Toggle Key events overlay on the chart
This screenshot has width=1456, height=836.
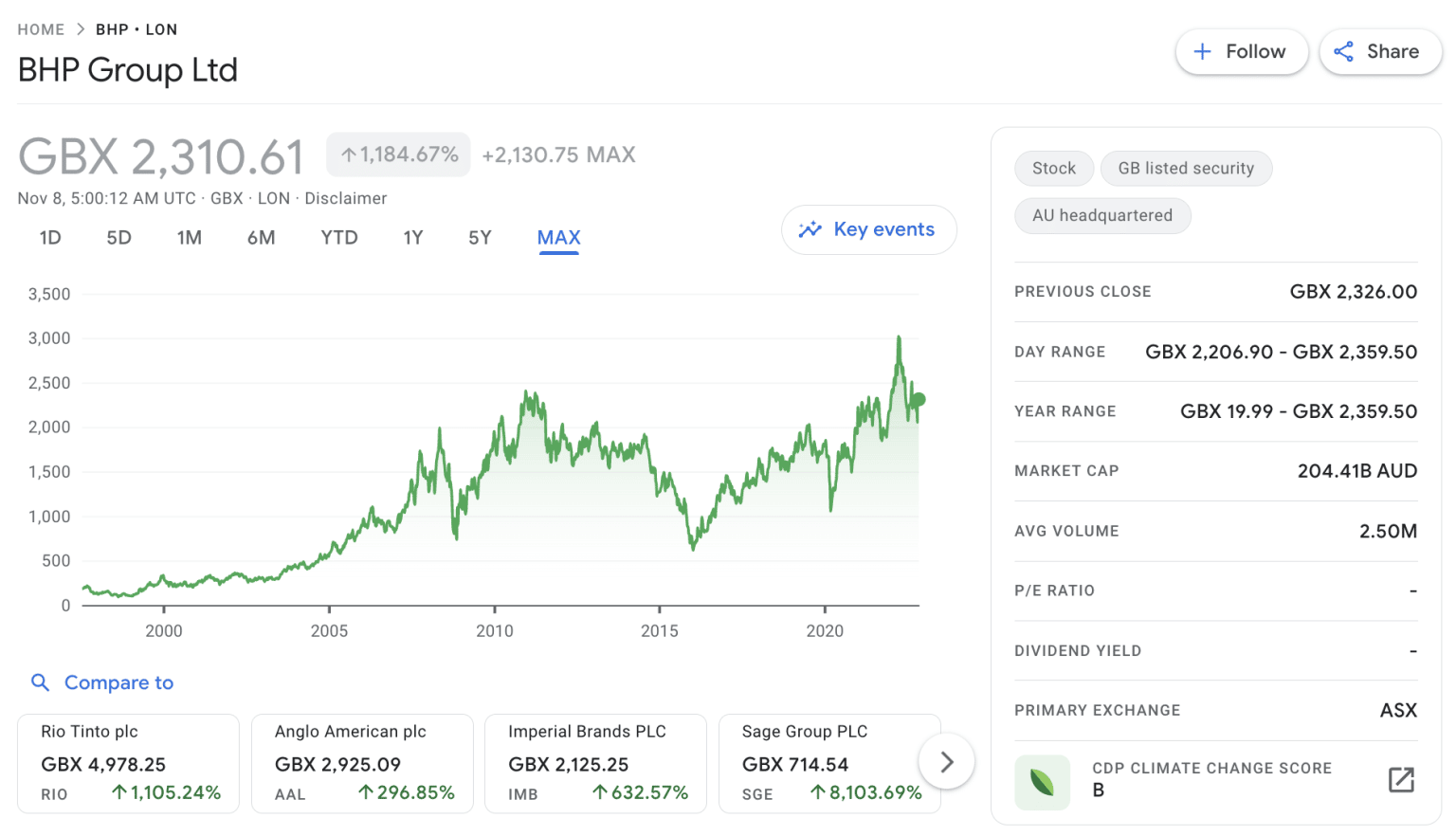(x=868, y=229)
